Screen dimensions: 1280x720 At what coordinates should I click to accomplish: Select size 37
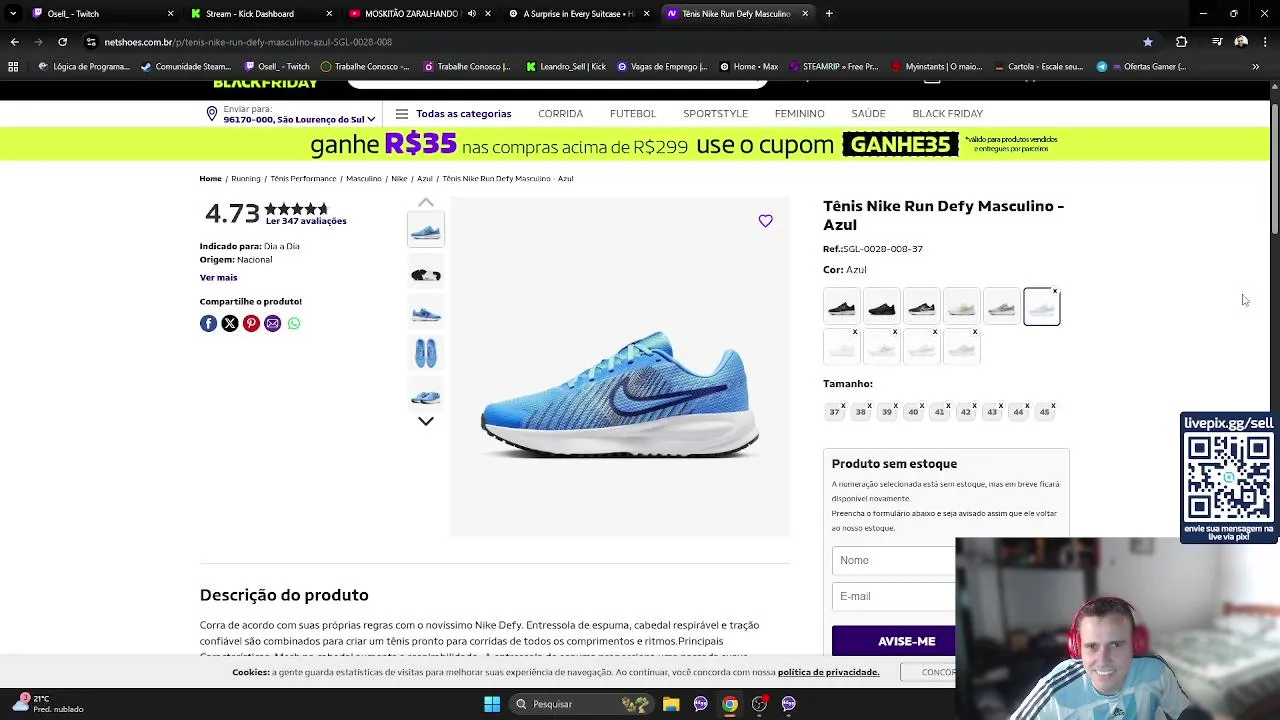click(x=834, y=412)
